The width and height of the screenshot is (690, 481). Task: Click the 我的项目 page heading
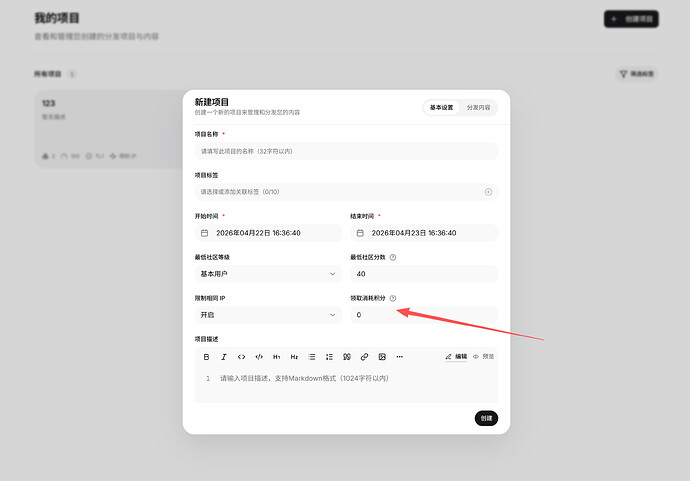tap(57, 18)
